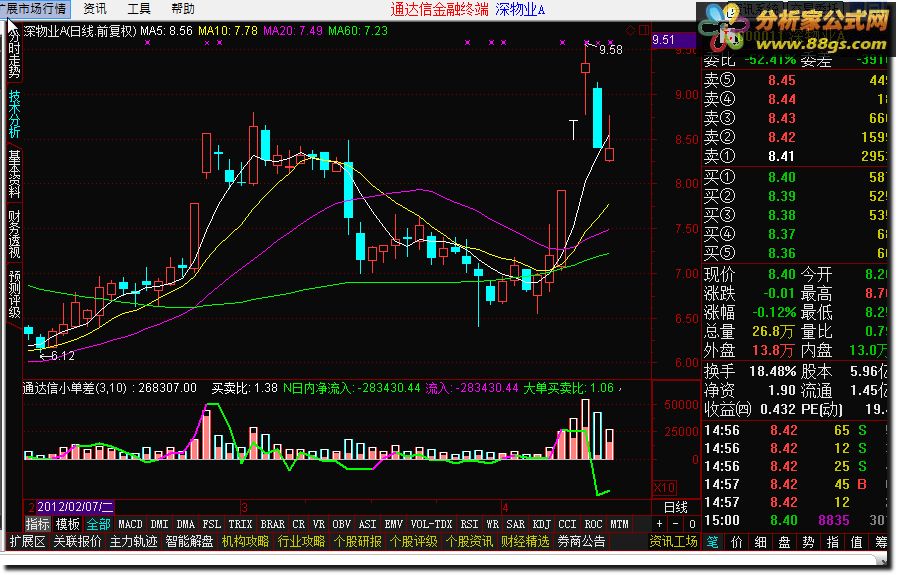
Task: Click the diamond icon above the chart
Action: point(631,30)
